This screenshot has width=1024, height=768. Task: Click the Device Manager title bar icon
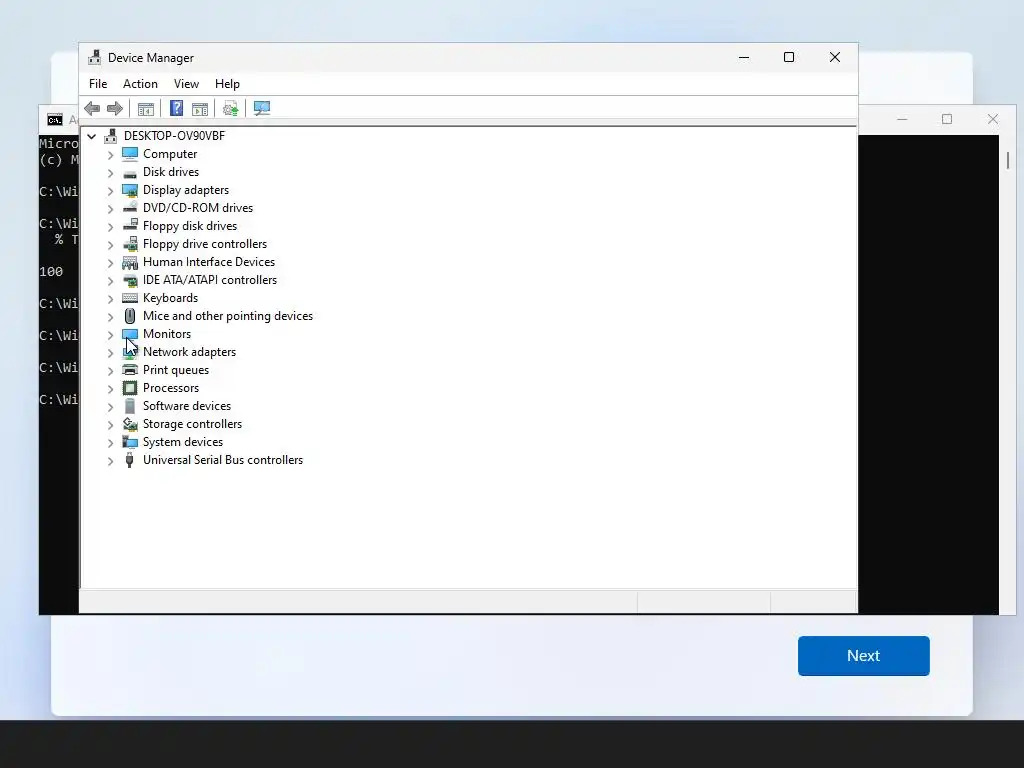click(95, 57)
